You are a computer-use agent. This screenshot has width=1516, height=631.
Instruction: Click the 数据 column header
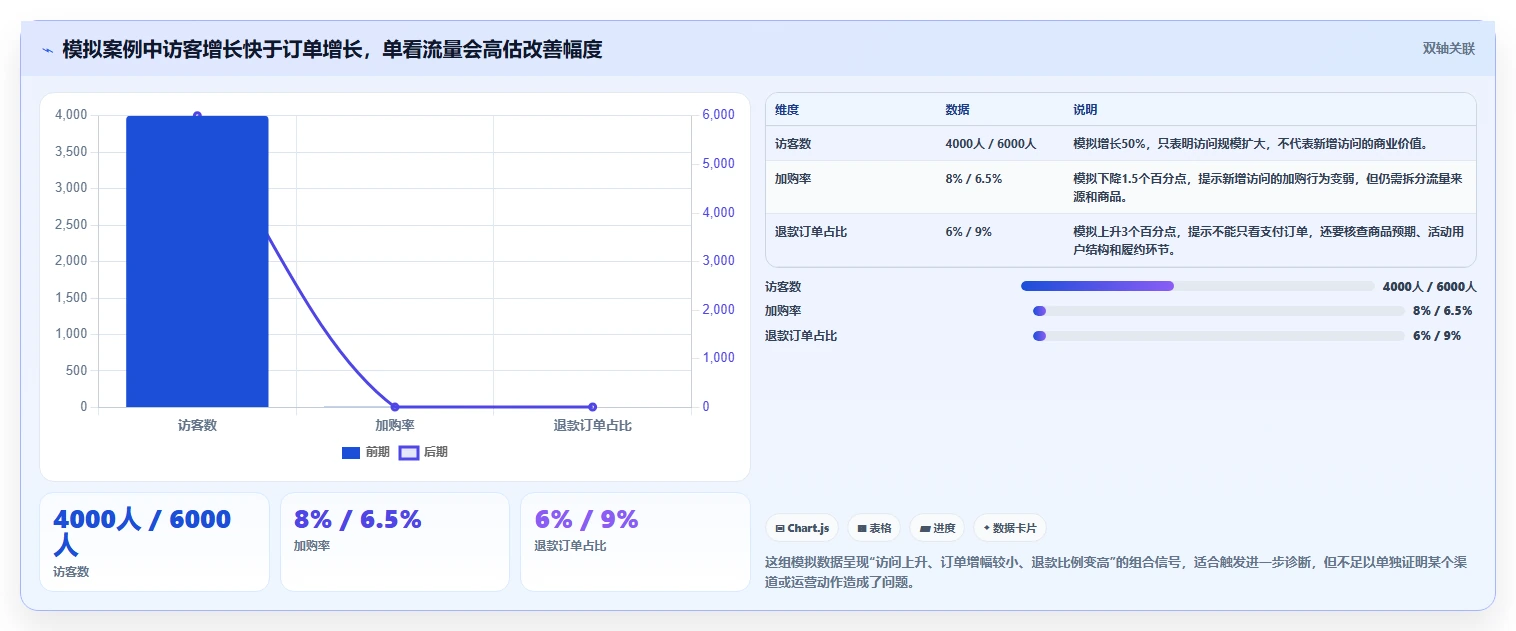click(x=957, y=110)
